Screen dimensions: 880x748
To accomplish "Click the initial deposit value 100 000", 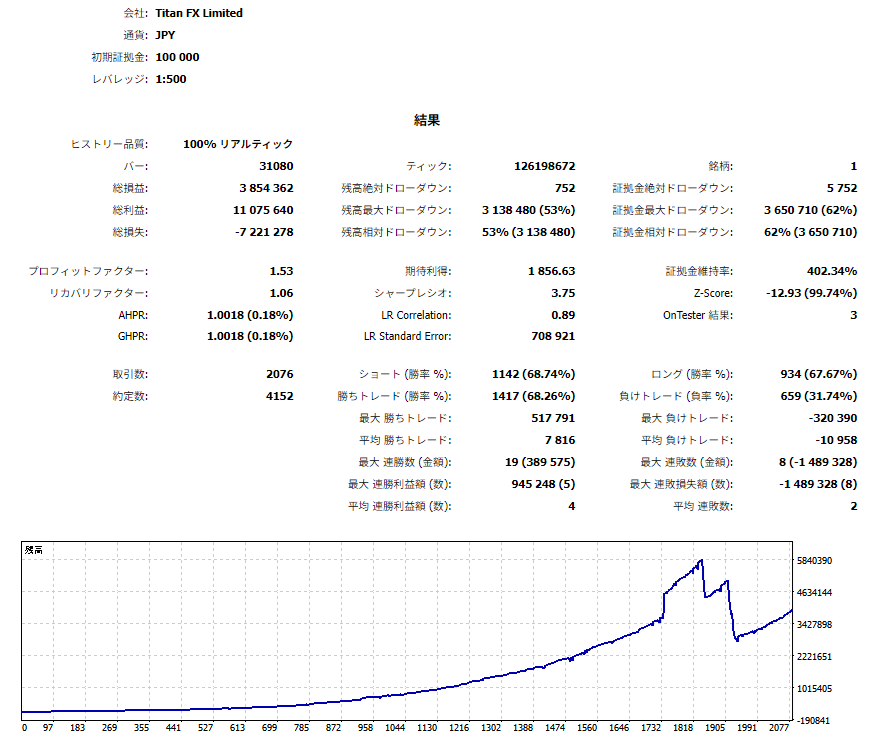I will tap(177, 57).
